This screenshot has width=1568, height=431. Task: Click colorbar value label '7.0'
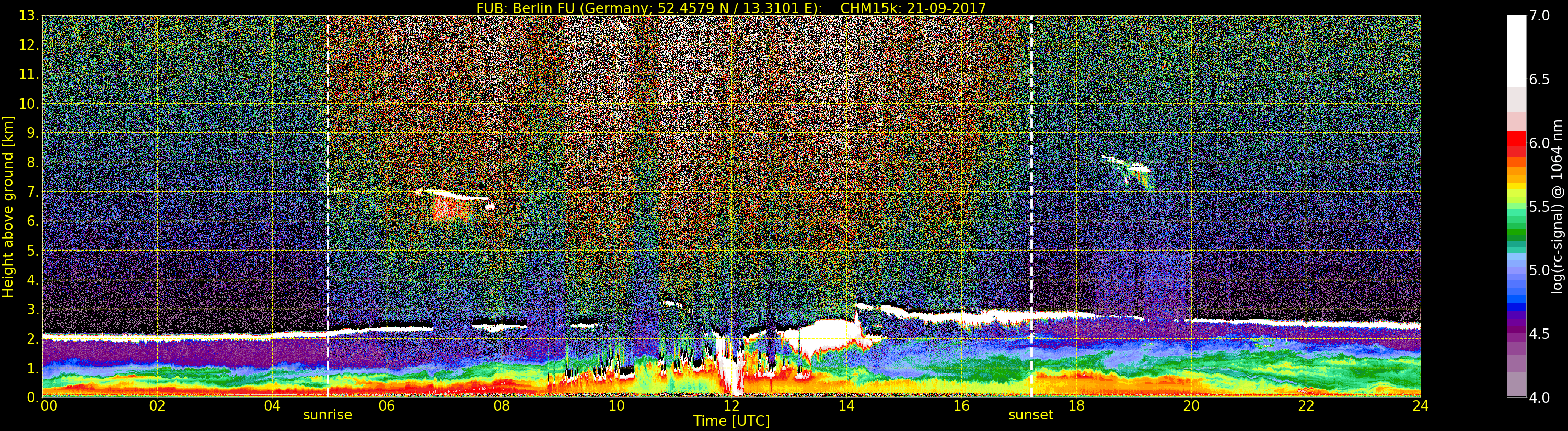click(x=1539, y=16)
